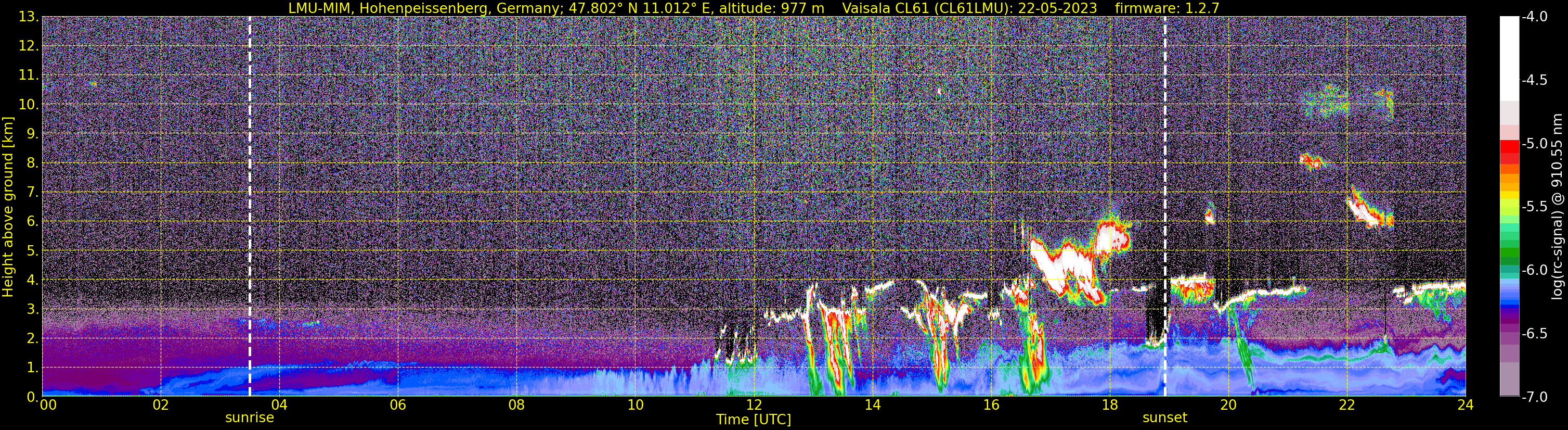Pick the white segment at the colorbar top
Screen dimensions: 1568x430
(x=1509, y=58)
